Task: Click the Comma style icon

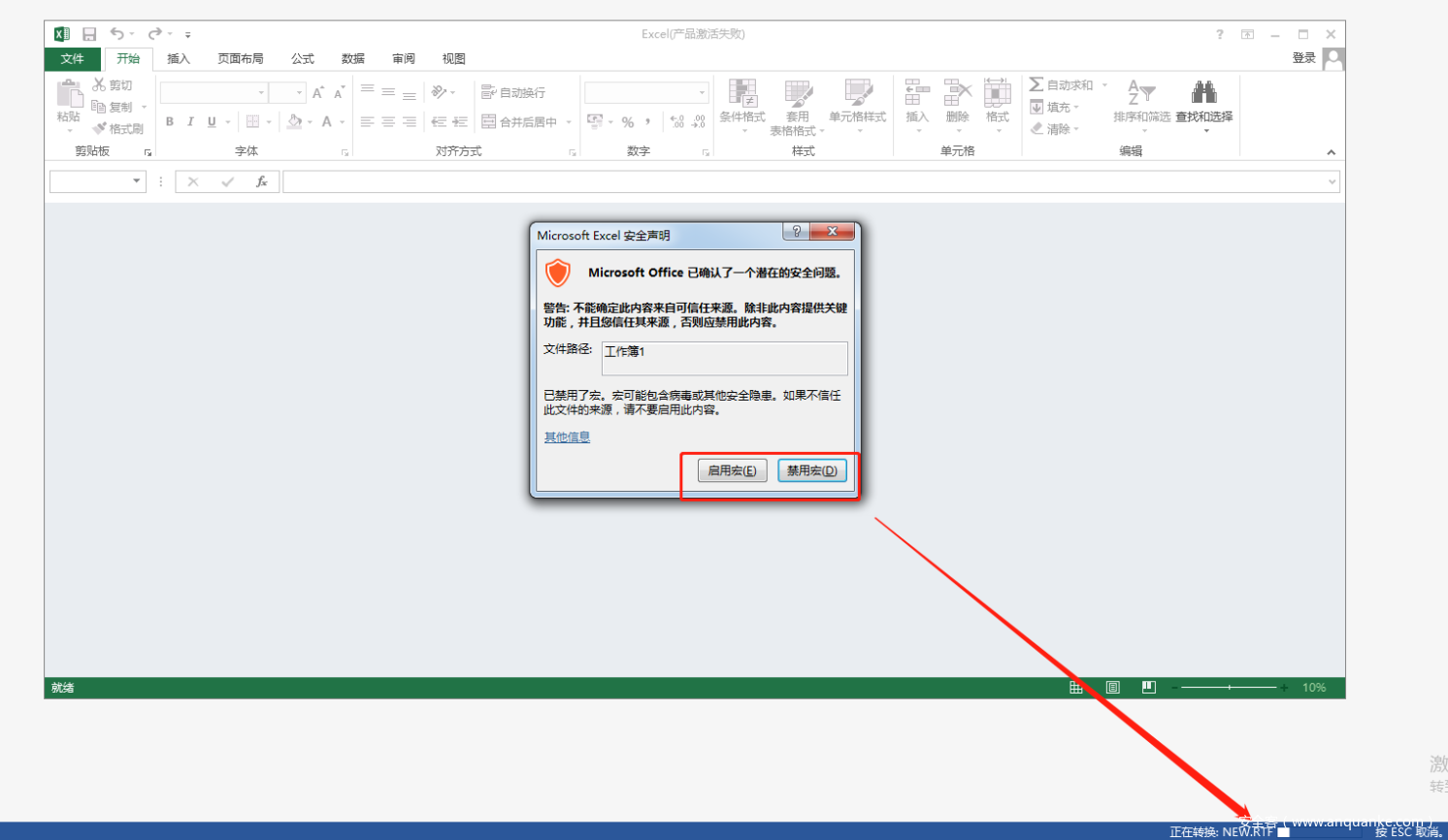Action: 647,121
